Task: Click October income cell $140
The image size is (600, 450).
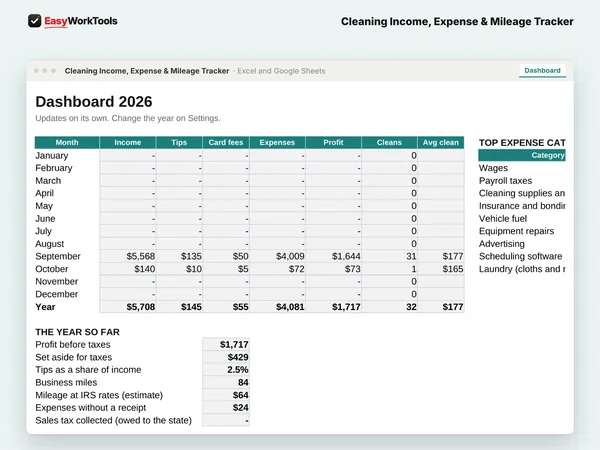Action: click(128, 269)
